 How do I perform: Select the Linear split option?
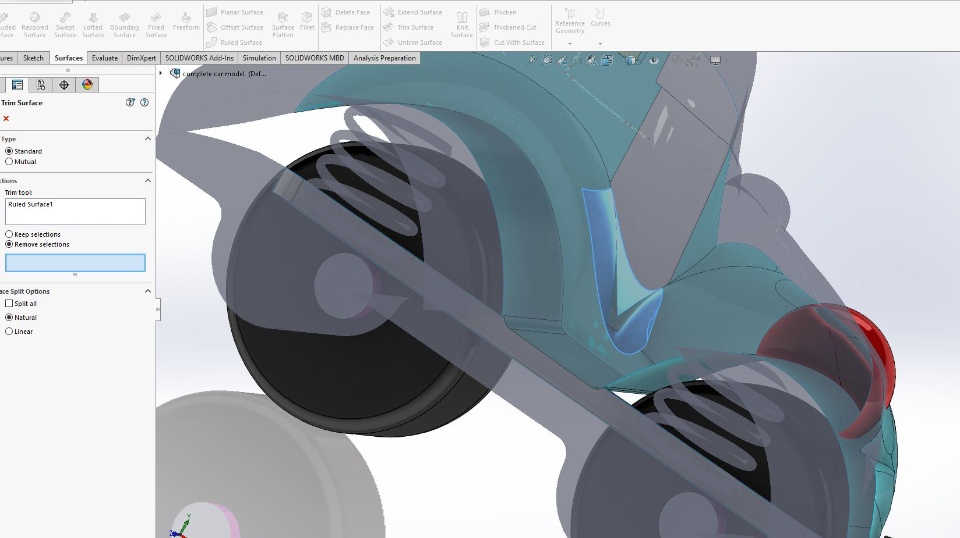click(x=19, y=332)
